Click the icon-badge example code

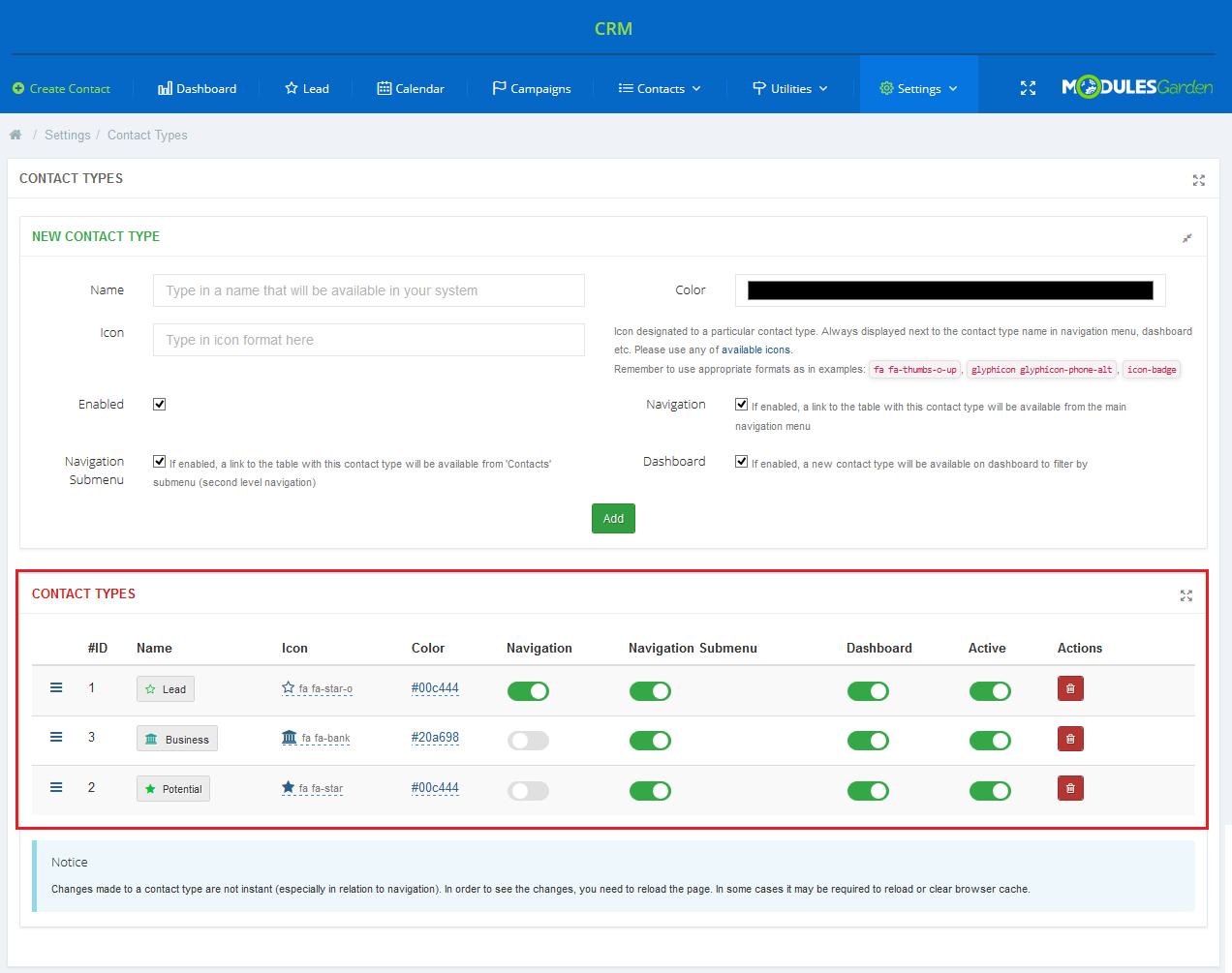[1152, 370]
